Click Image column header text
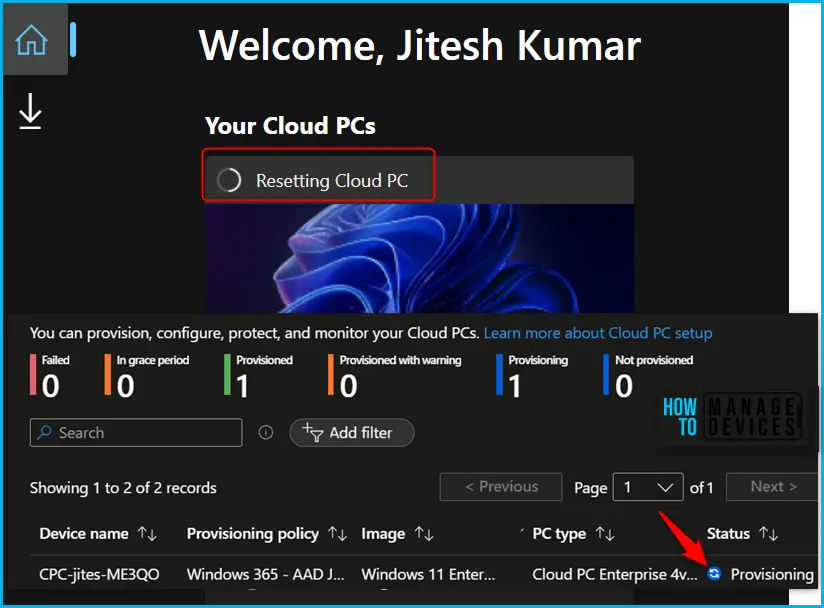The image size is (824, 608). click(x=383, y=534)
